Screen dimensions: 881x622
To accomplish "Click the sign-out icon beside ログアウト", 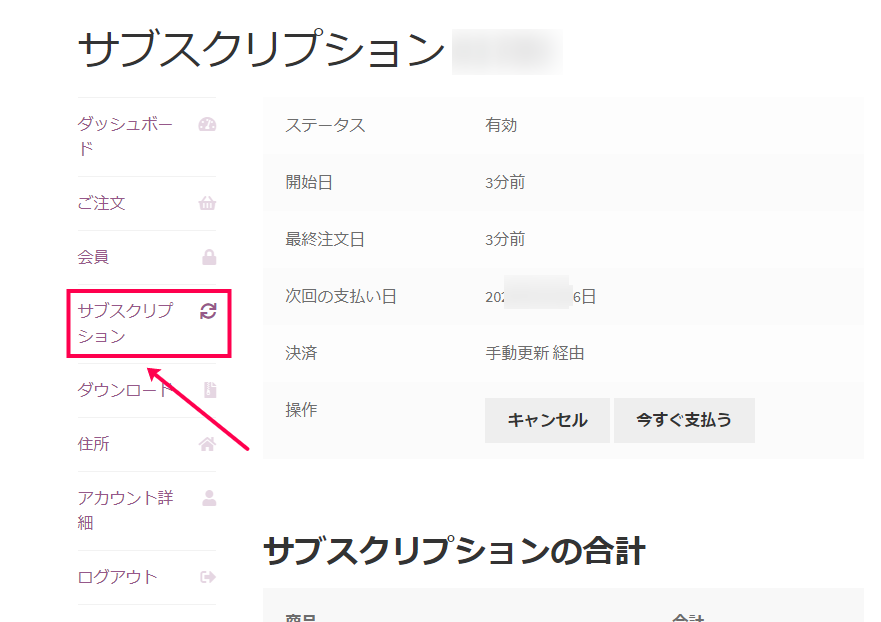I will click(x=208, y=577).
